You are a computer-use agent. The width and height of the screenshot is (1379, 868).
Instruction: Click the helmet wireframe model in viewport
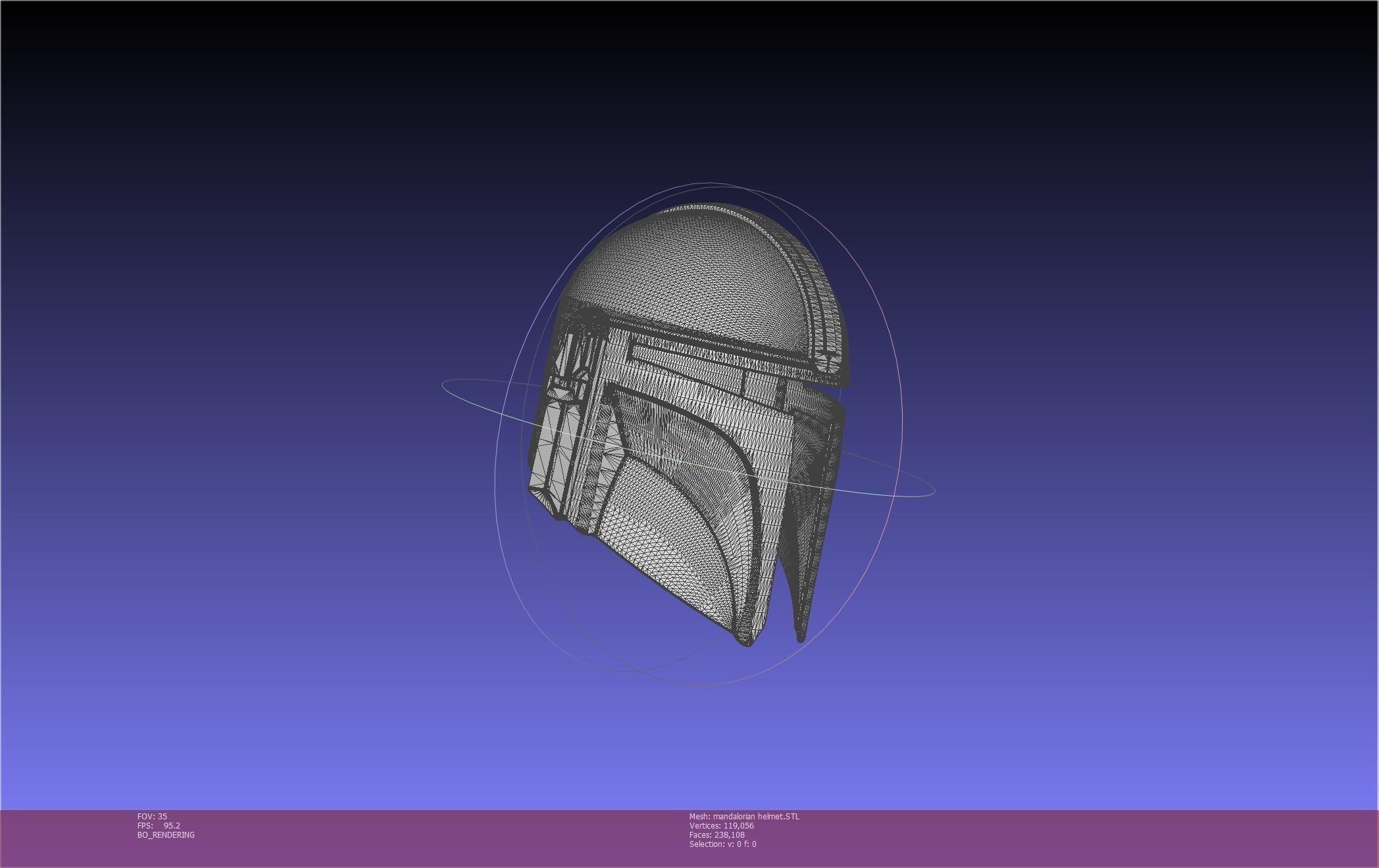coord(689,424)
